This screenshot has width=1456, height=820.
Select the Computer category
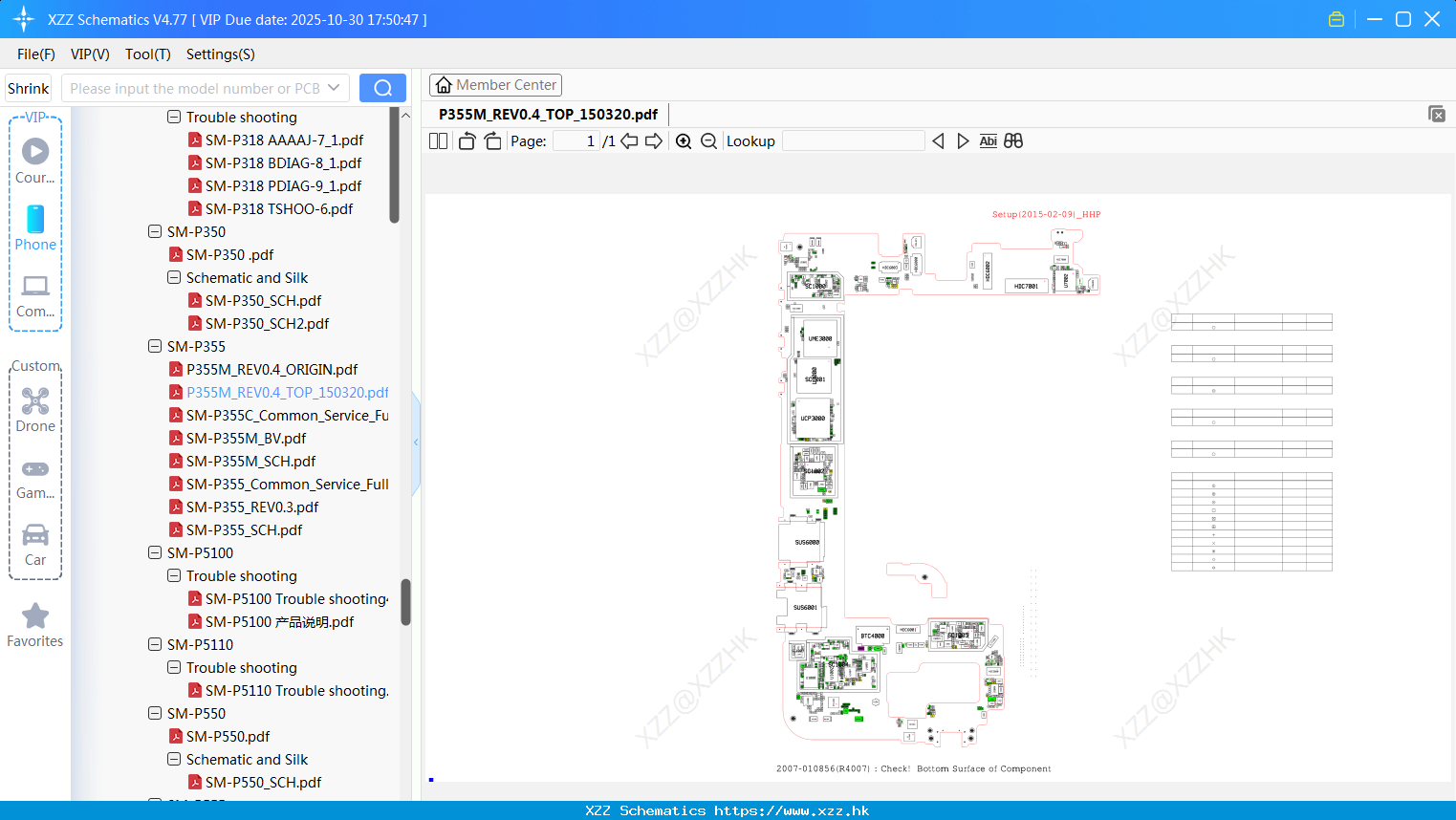(x=35, y=296)
